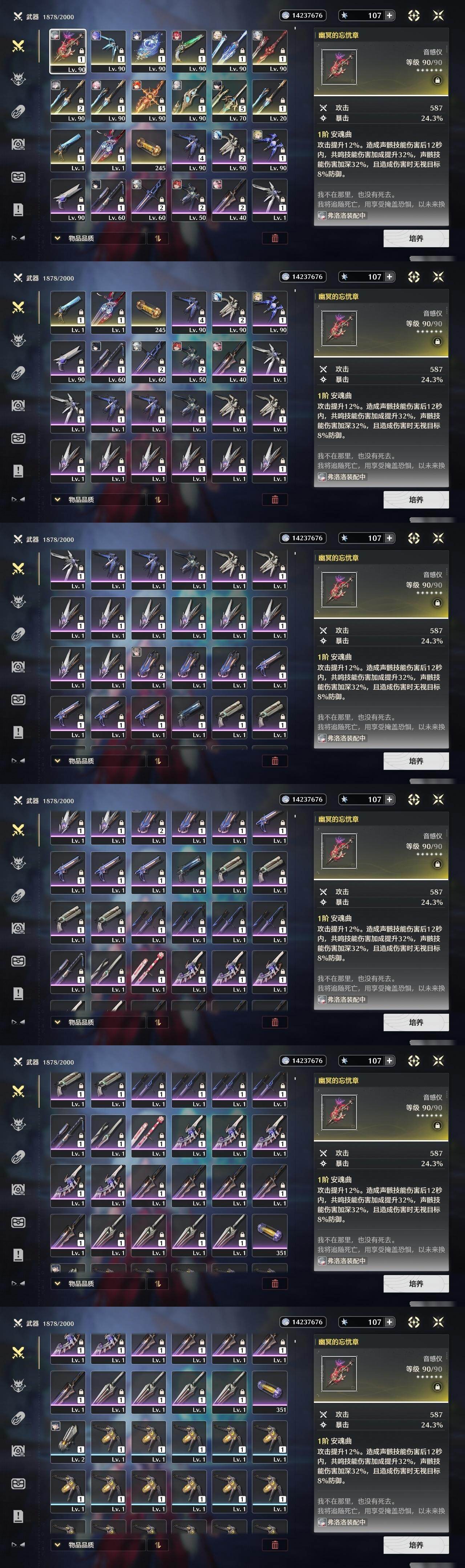Toggle lock on 幽冥的忘忧章 in topmost detail panel

(437, 80)
